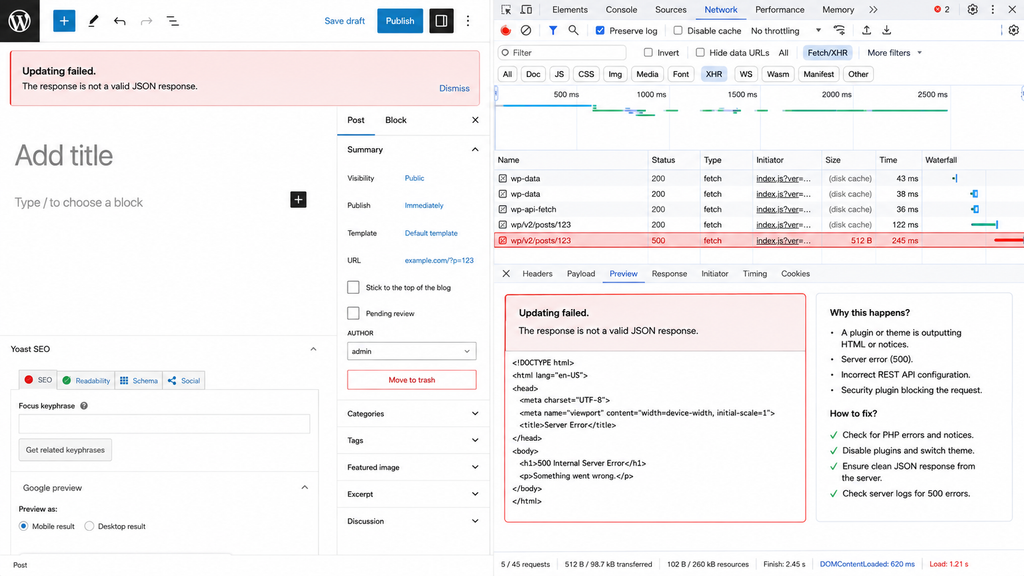Open the No throttling dropdown
Image resolution: width=1024 pixels, height=576 pixels.
(x=786, y=31)
